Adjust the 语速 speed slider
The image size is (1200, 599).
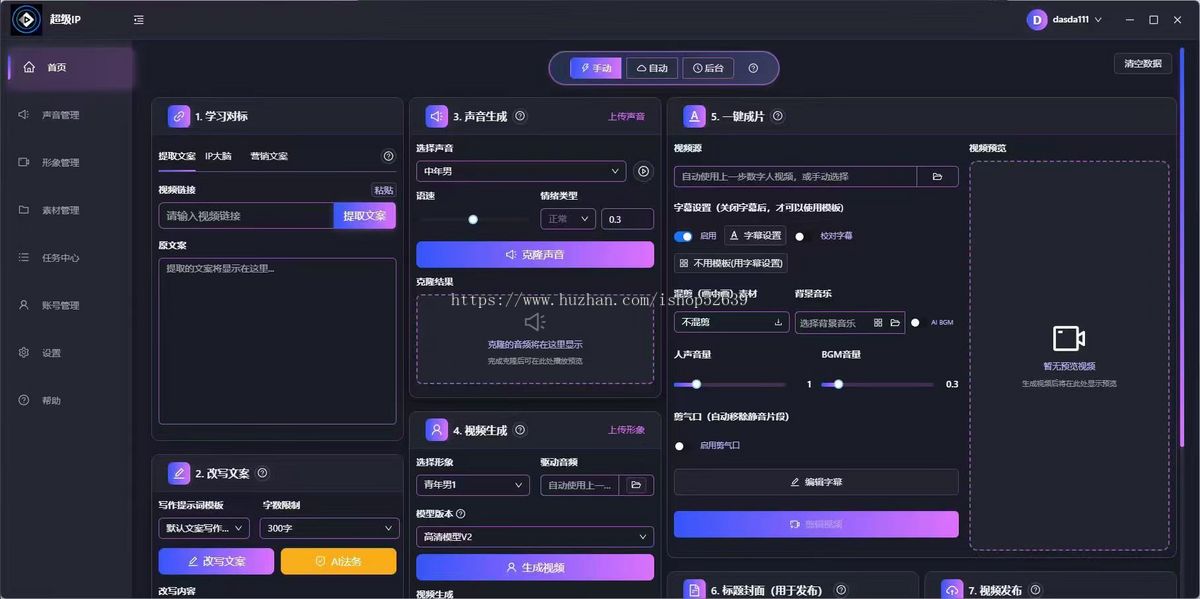coord(473,219)
